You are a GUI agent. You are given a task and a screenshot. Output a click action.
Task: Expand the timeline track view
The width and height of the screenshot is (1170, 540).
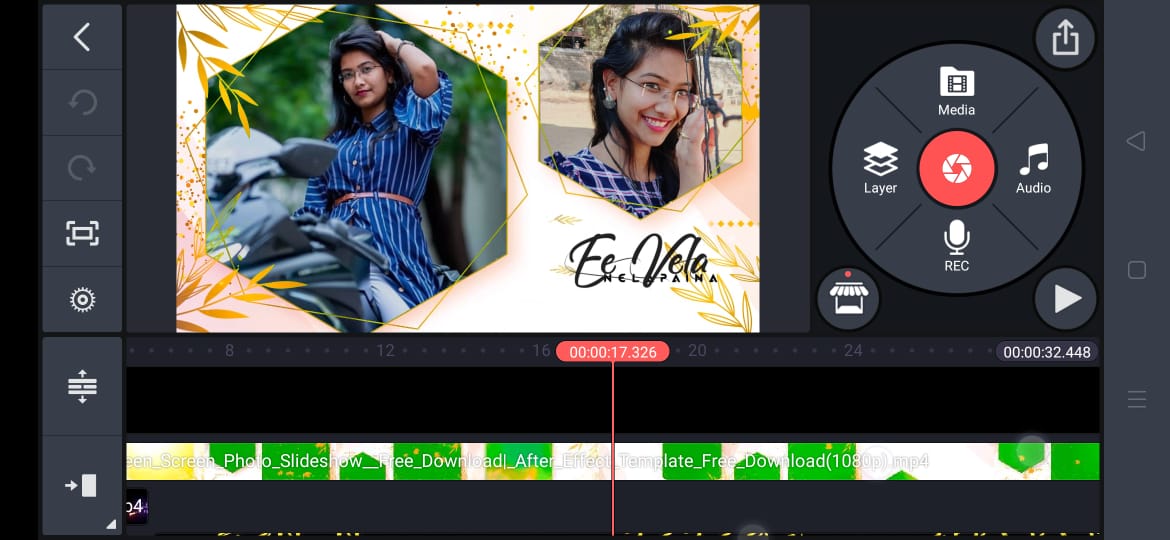tap(82, 386)
